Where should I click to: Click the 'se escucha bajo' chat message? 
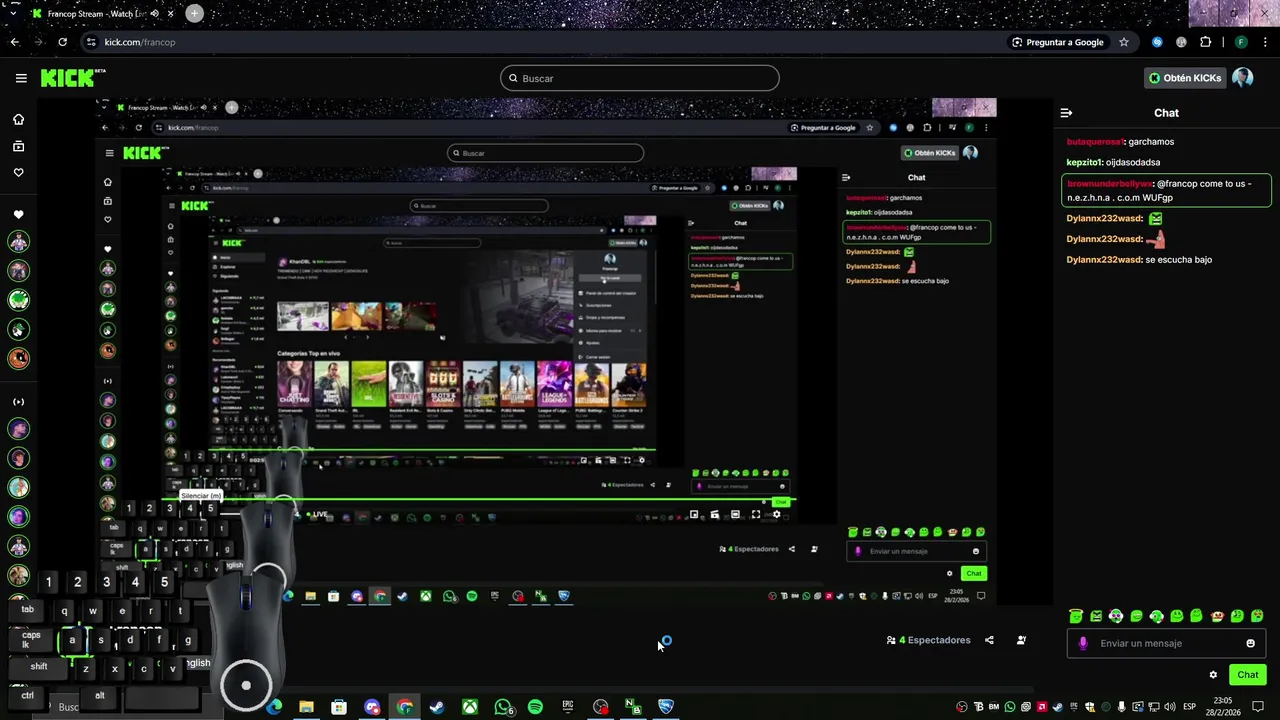(1178, 260)
